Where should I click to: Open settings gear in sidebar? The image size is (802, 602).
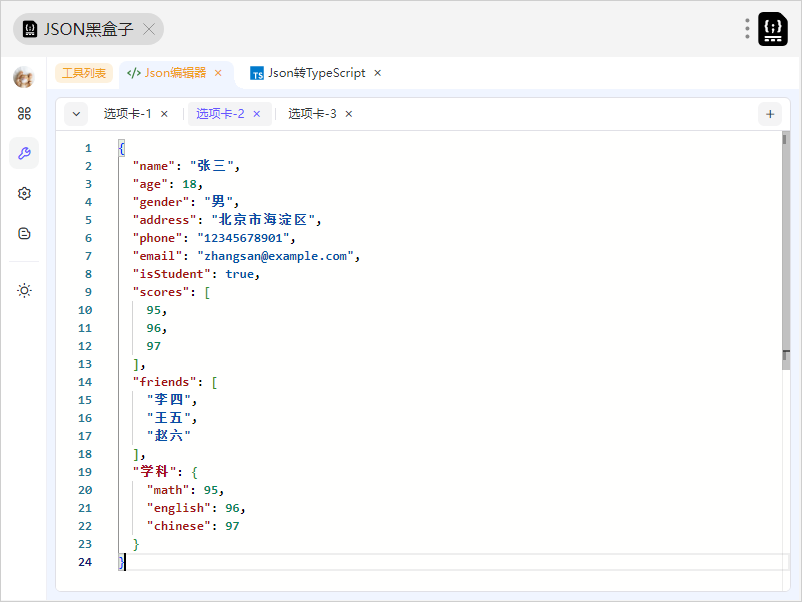tap(24, 193)
